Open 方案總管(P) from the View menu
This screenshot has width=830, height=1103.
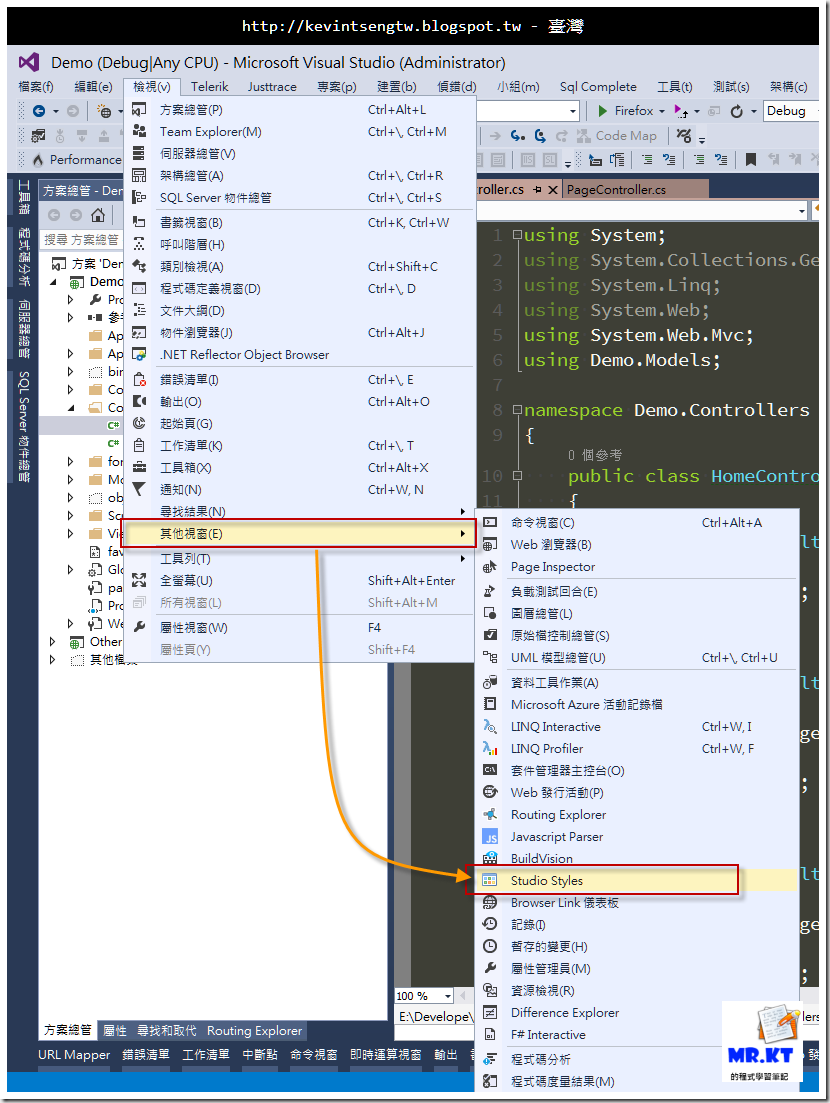(x=300, y=110)
